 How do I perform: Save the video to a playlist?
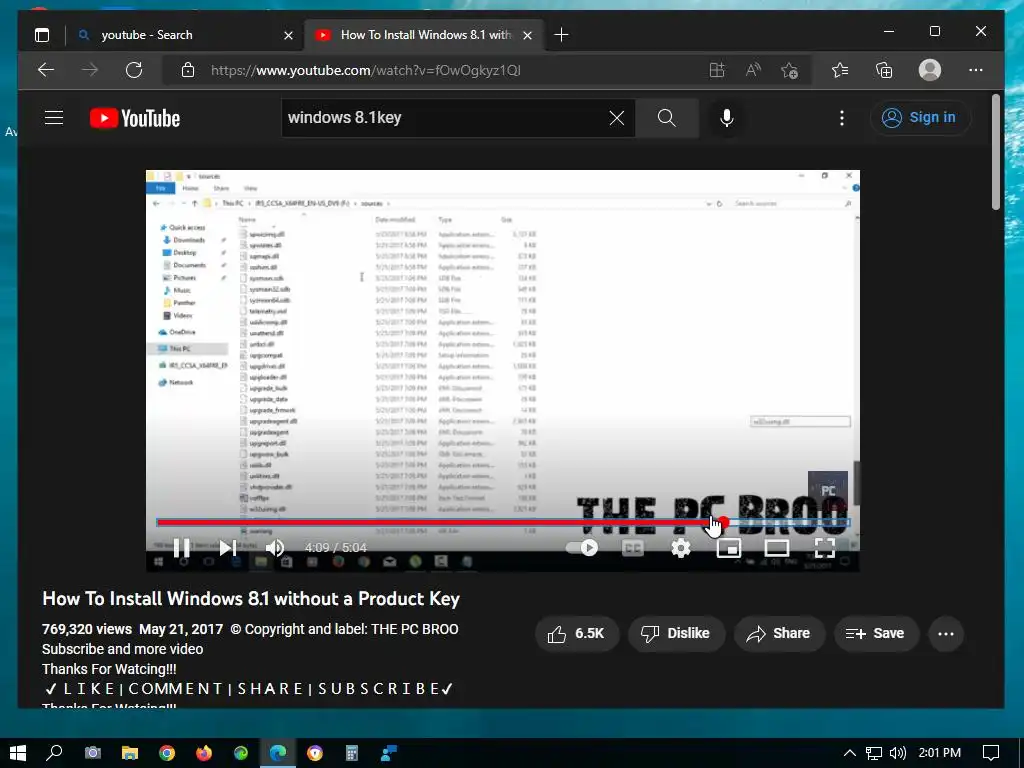(876, 633)
